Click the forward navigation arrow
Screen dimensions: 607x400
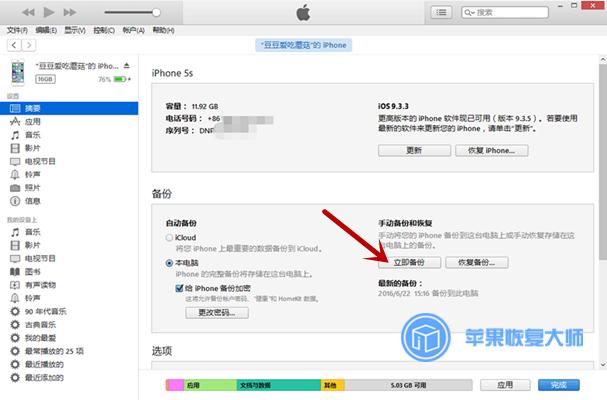pos(29,45)
